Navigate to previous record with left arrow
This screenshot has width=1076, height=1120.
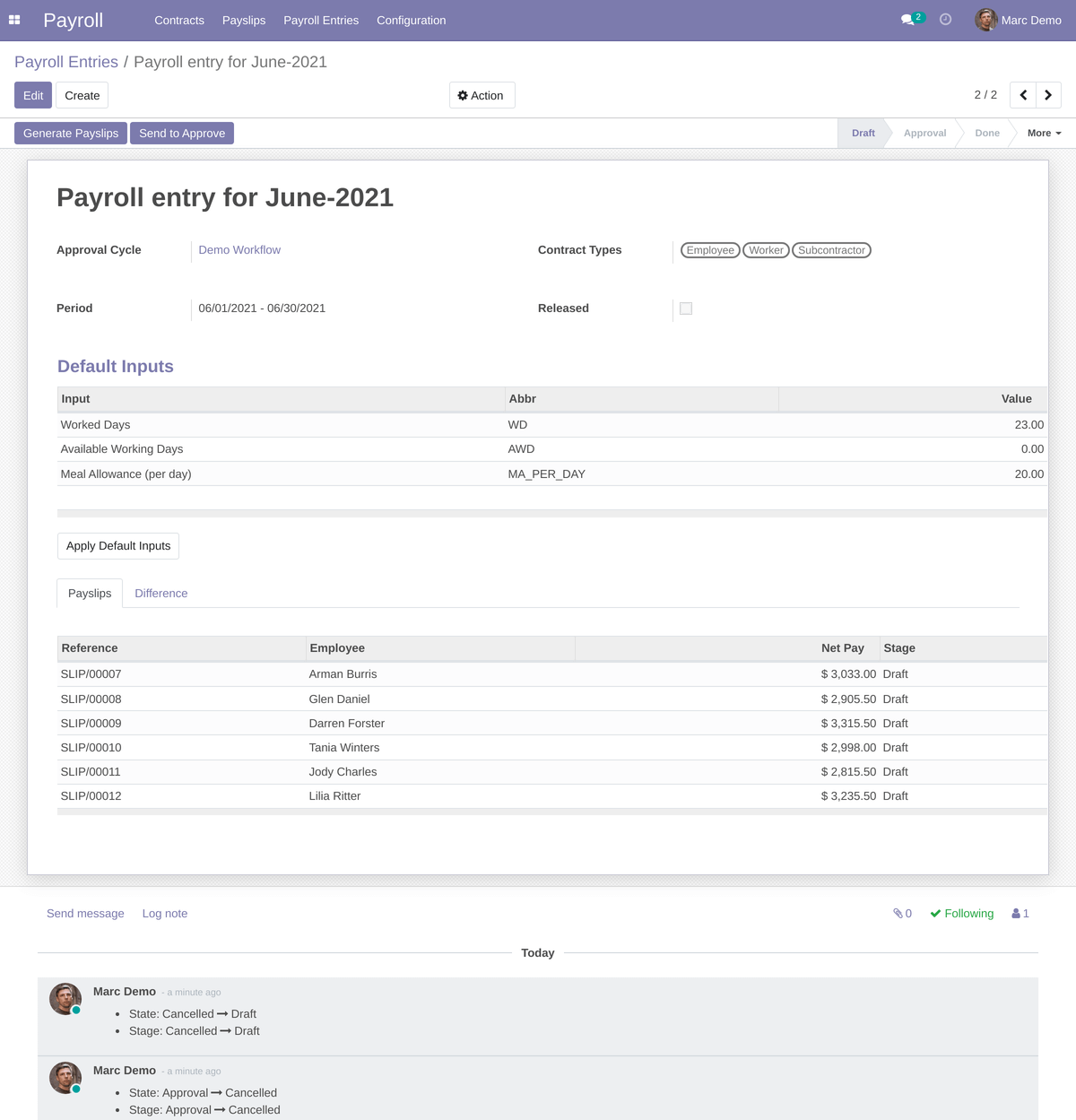click(1023, 94)
